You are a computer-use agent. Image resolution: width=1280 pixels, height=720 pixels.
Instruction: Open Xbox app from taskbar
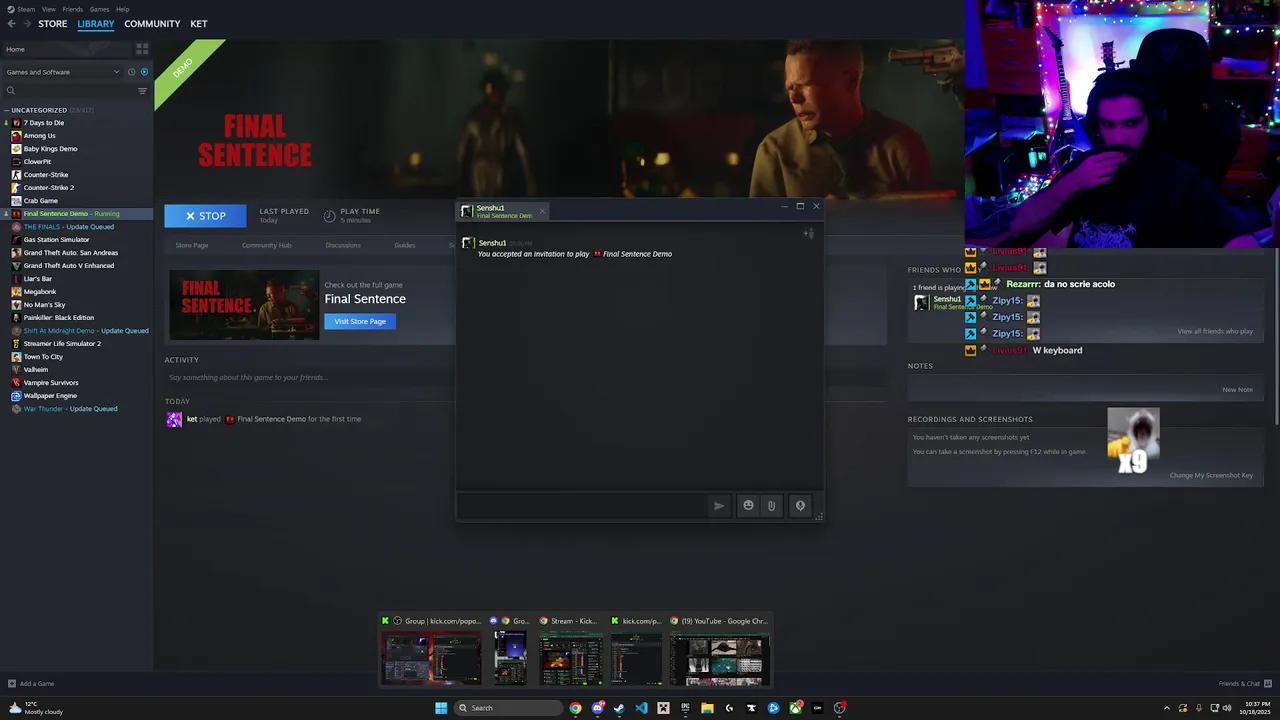tap(795, 708)
